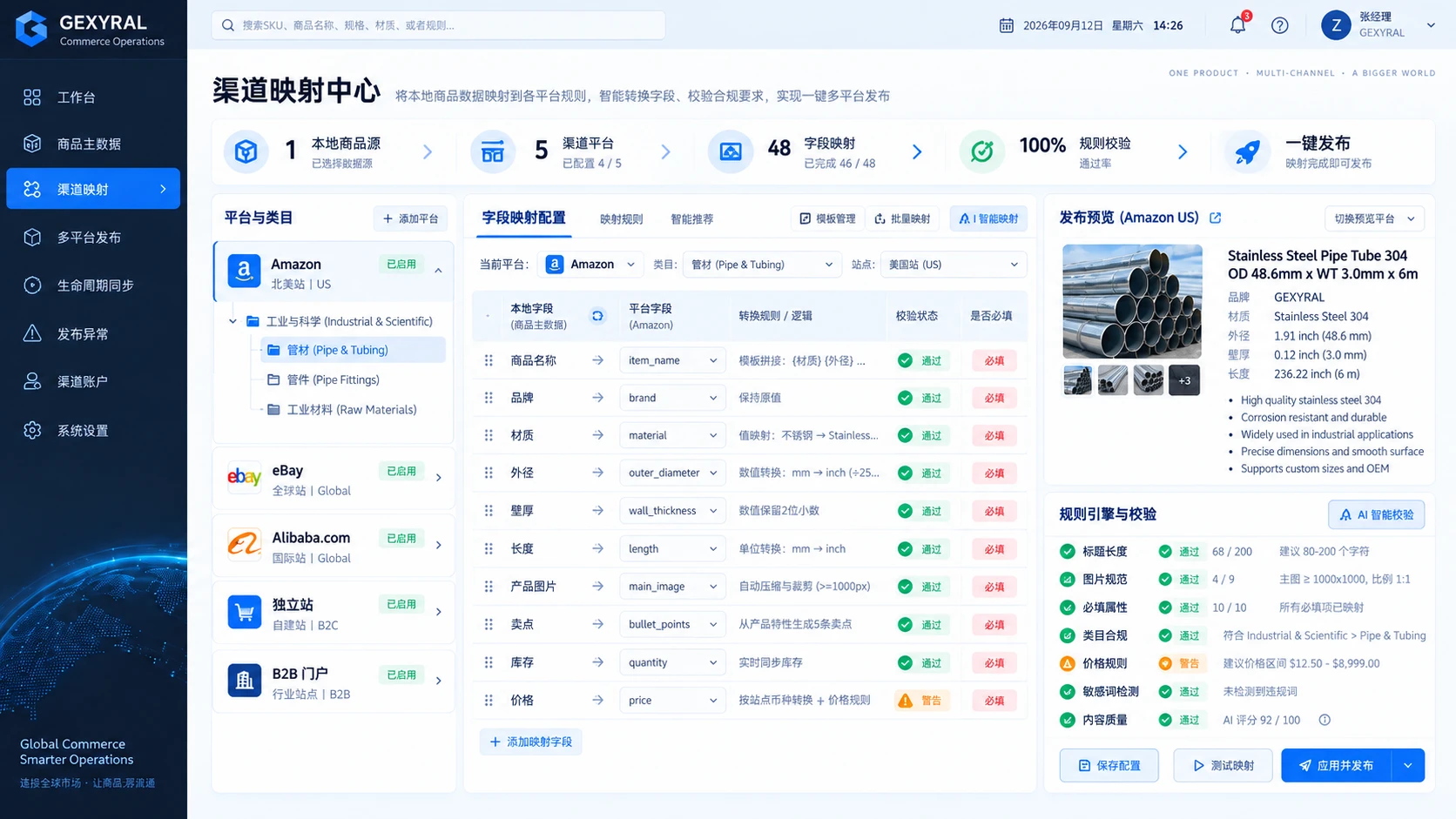Open the arrow beside 应用并发布

pos(1407,766)
